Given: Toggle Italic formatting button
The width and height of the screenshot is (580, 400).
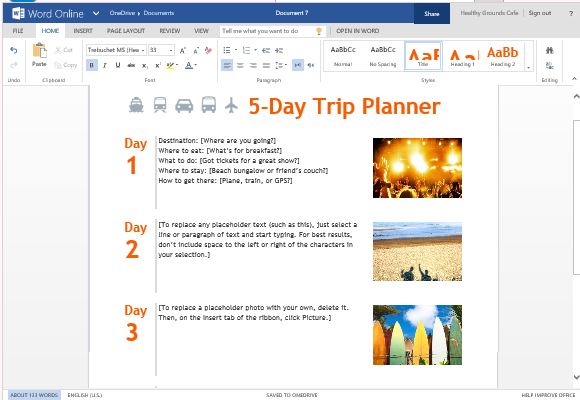Looking at the screenshot, I should 105,65.
